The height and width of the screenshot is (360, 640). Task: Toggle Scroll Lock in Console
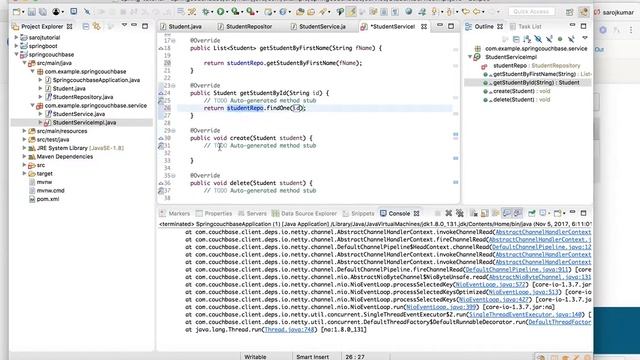pos(484,213)
